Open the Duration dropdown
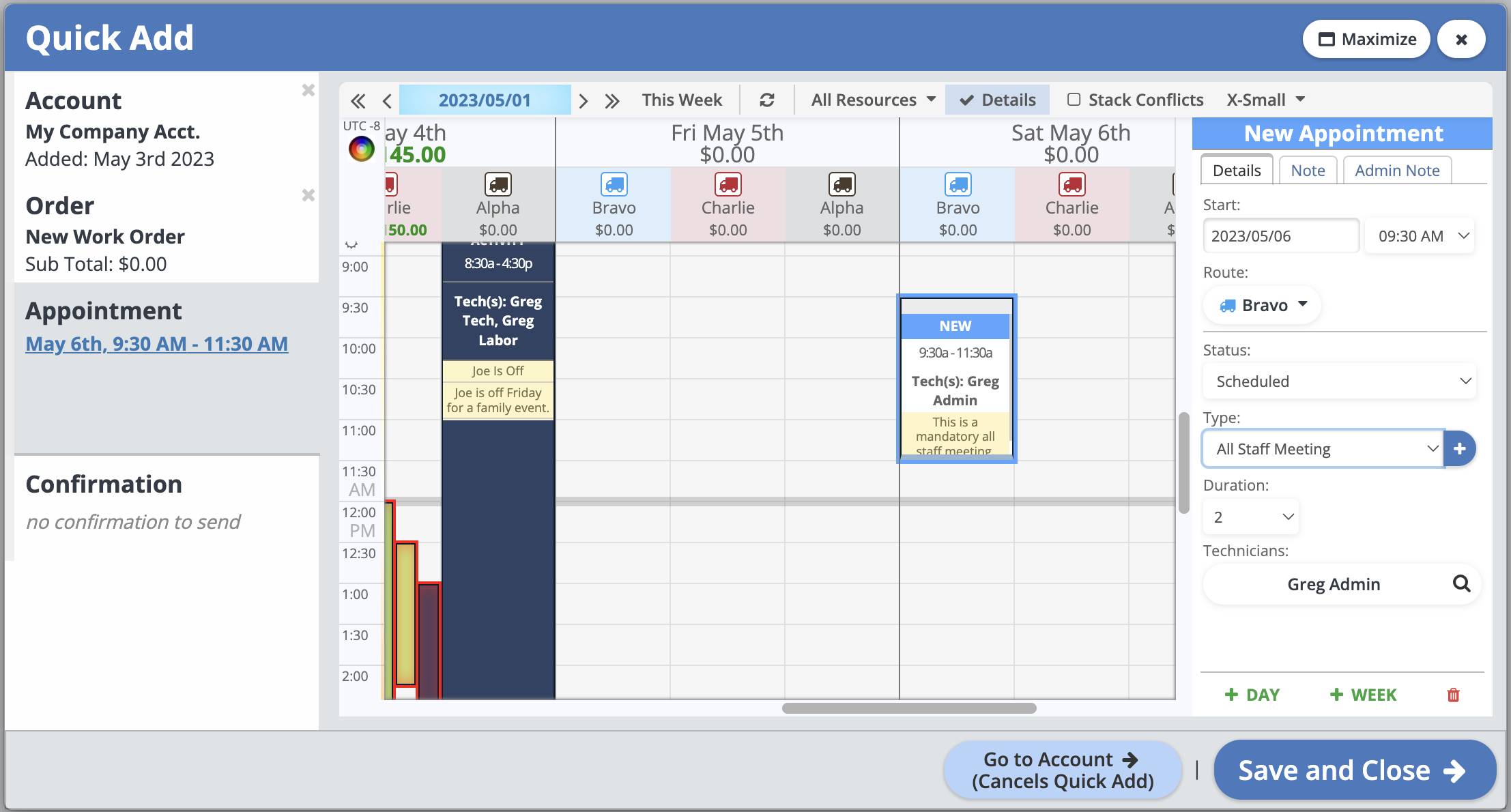Image resolution: width=1511 pixels, height=812 pixels. 1251,517
